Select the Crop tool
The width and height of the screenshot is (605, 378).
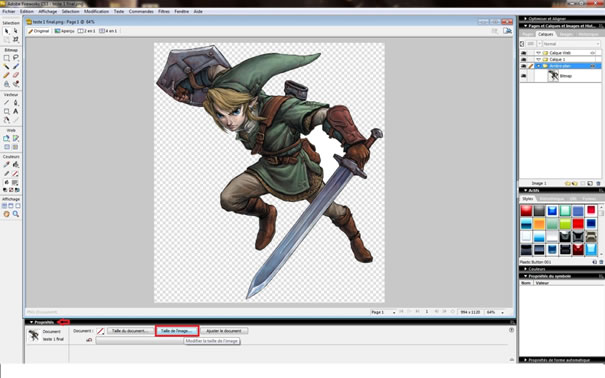(x=15, y=39)
